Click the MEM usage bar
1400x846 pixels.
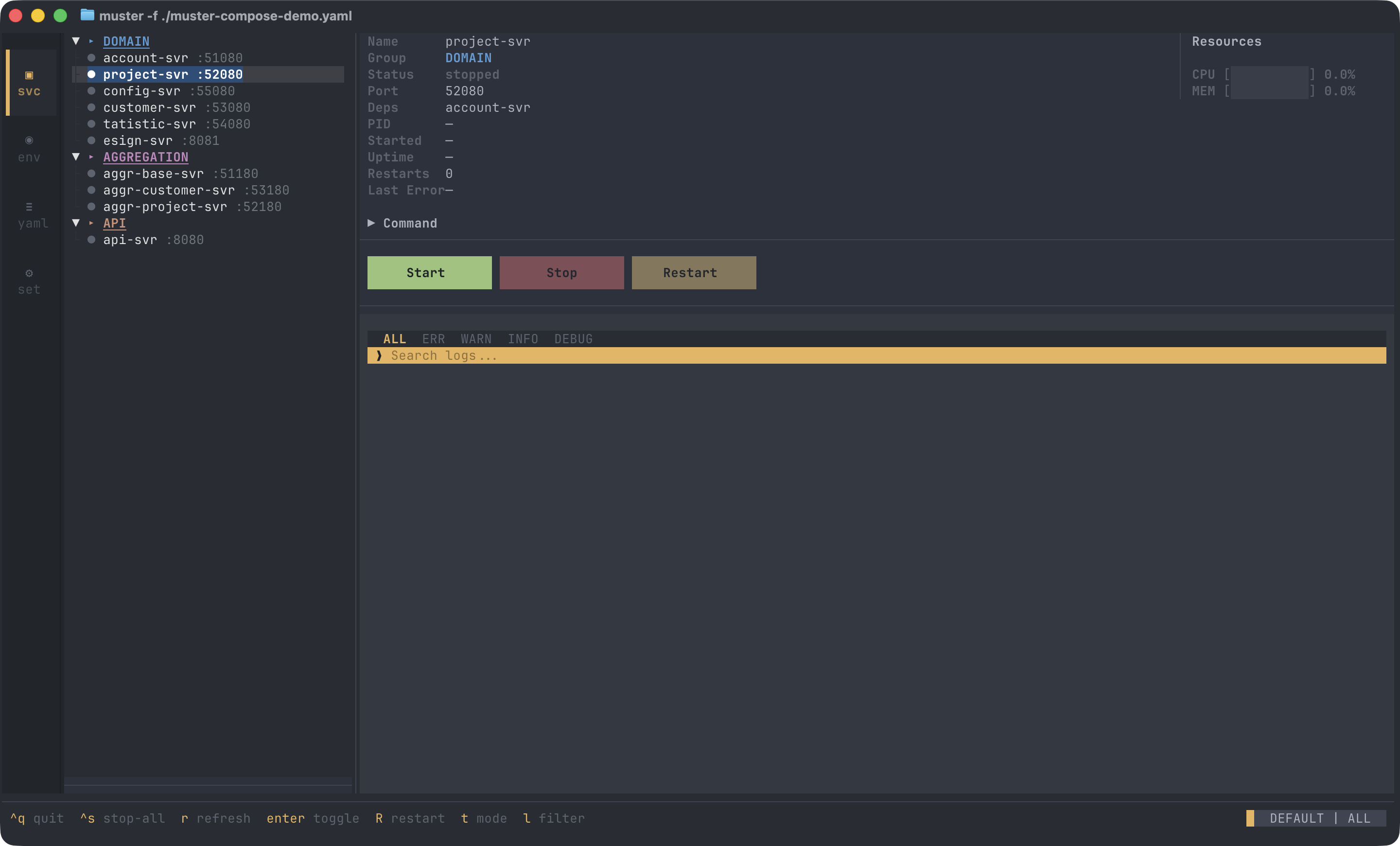[1269, 91]
